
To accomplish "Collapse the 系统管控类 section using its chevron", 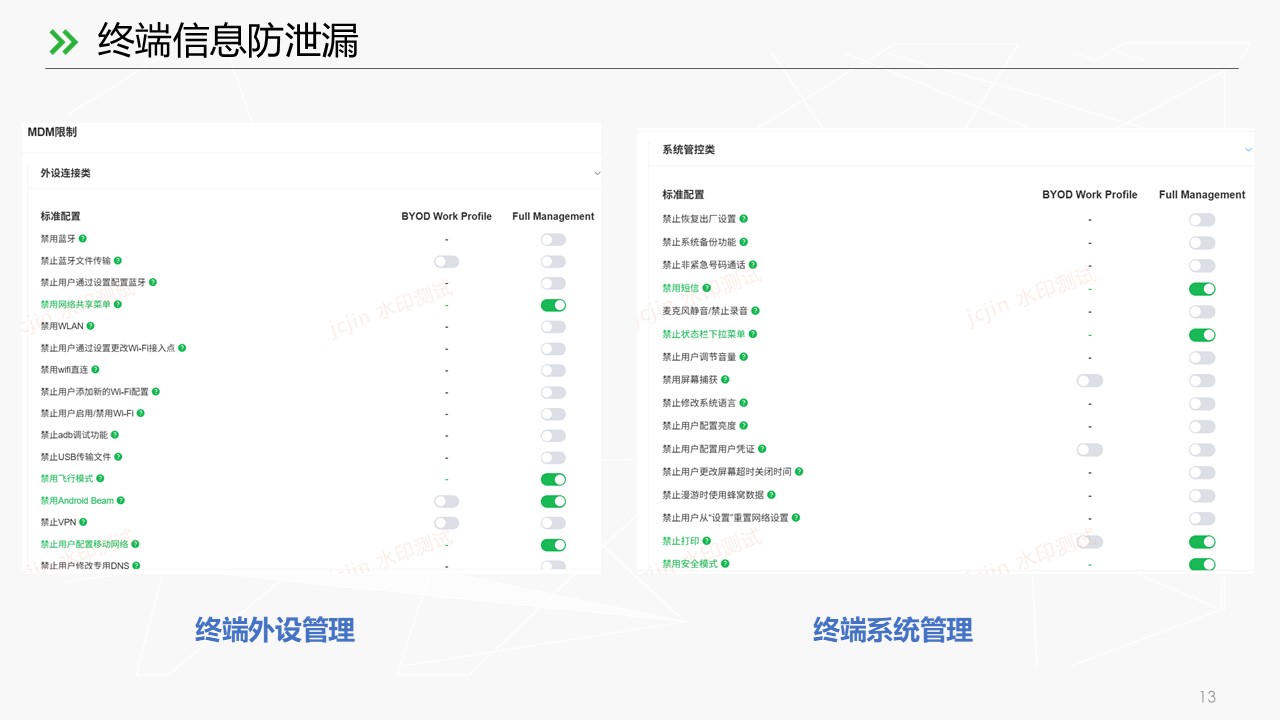I will [x=1248, y=150].
